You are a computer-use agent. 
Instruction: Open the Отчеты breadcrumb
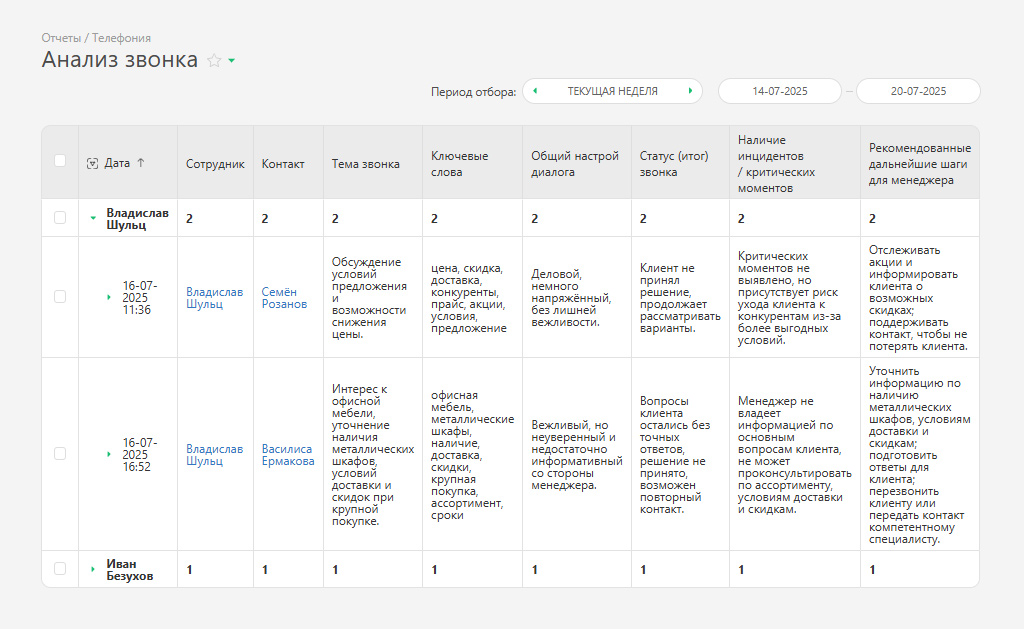(x=61, y=38)
